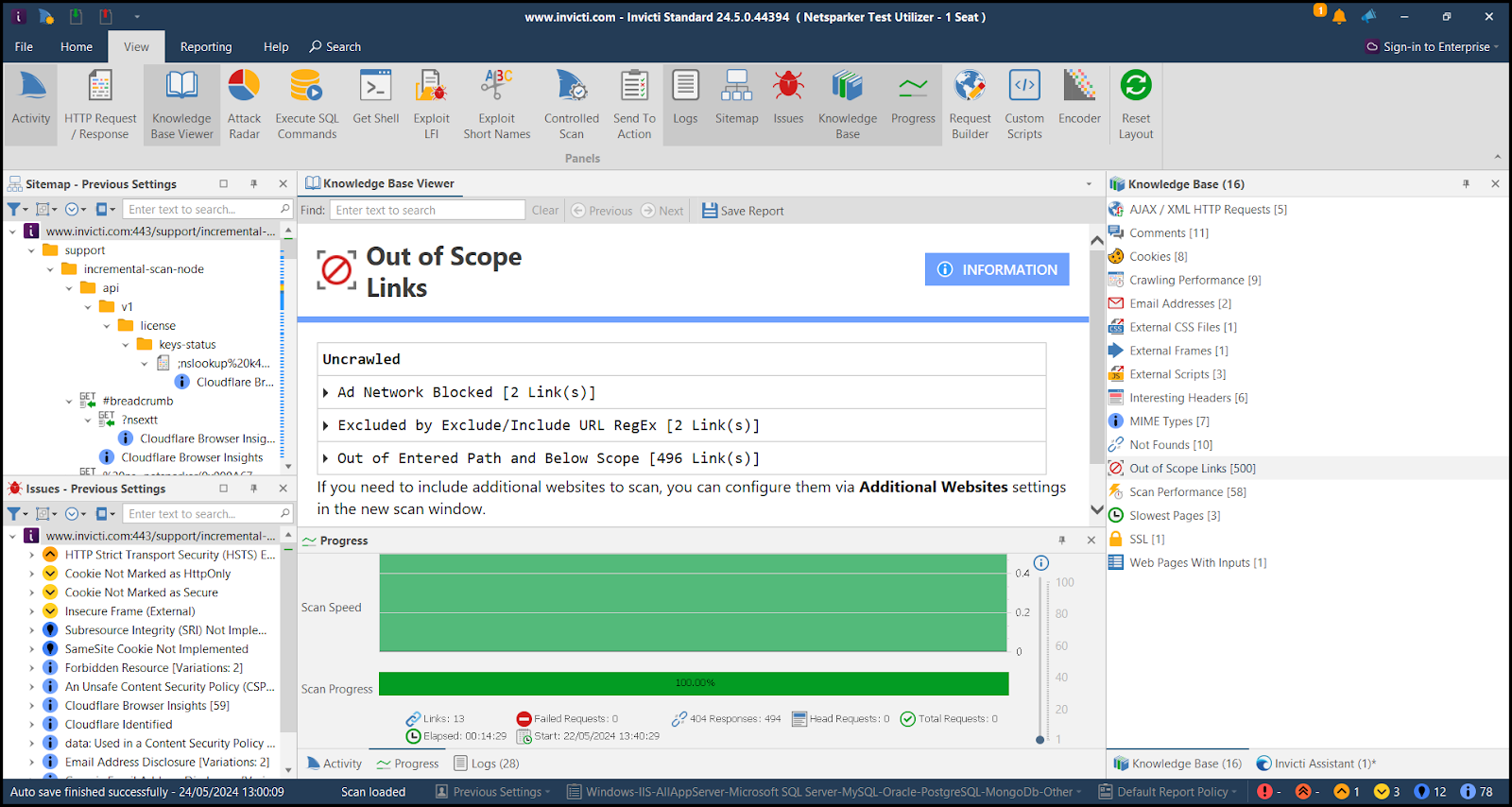Open the Attack Radar panel

(x=244, y=104)
